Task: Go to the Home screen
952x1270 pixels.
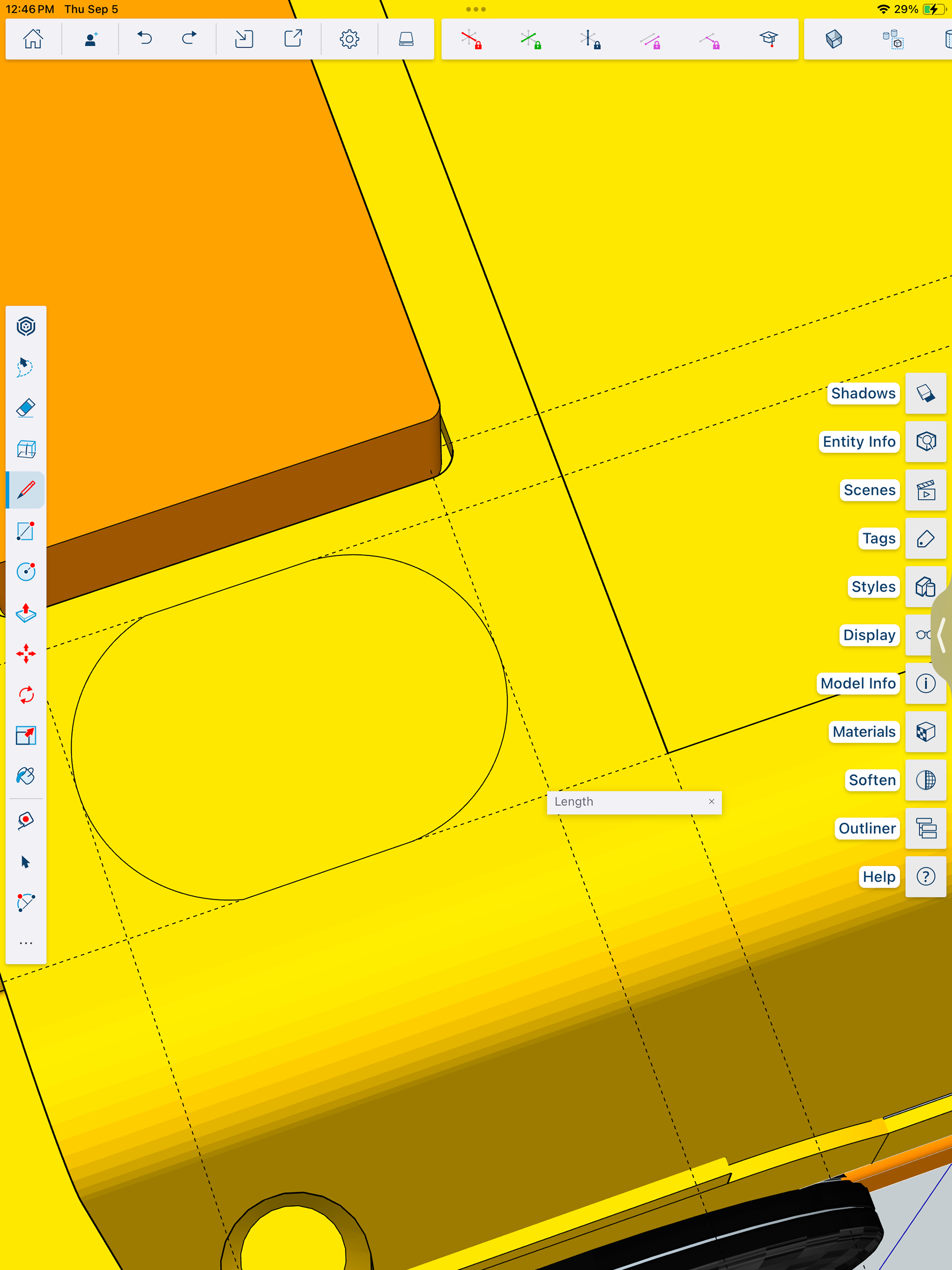Action: point(33,39)
